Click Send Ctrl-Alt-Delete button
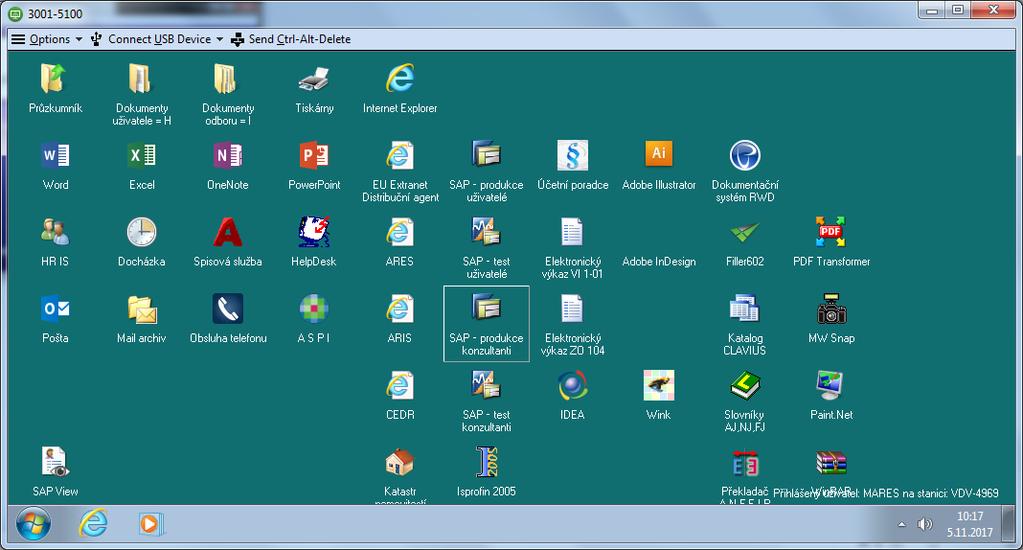Screen dimensions: 1023x550 tap(290, 39)
